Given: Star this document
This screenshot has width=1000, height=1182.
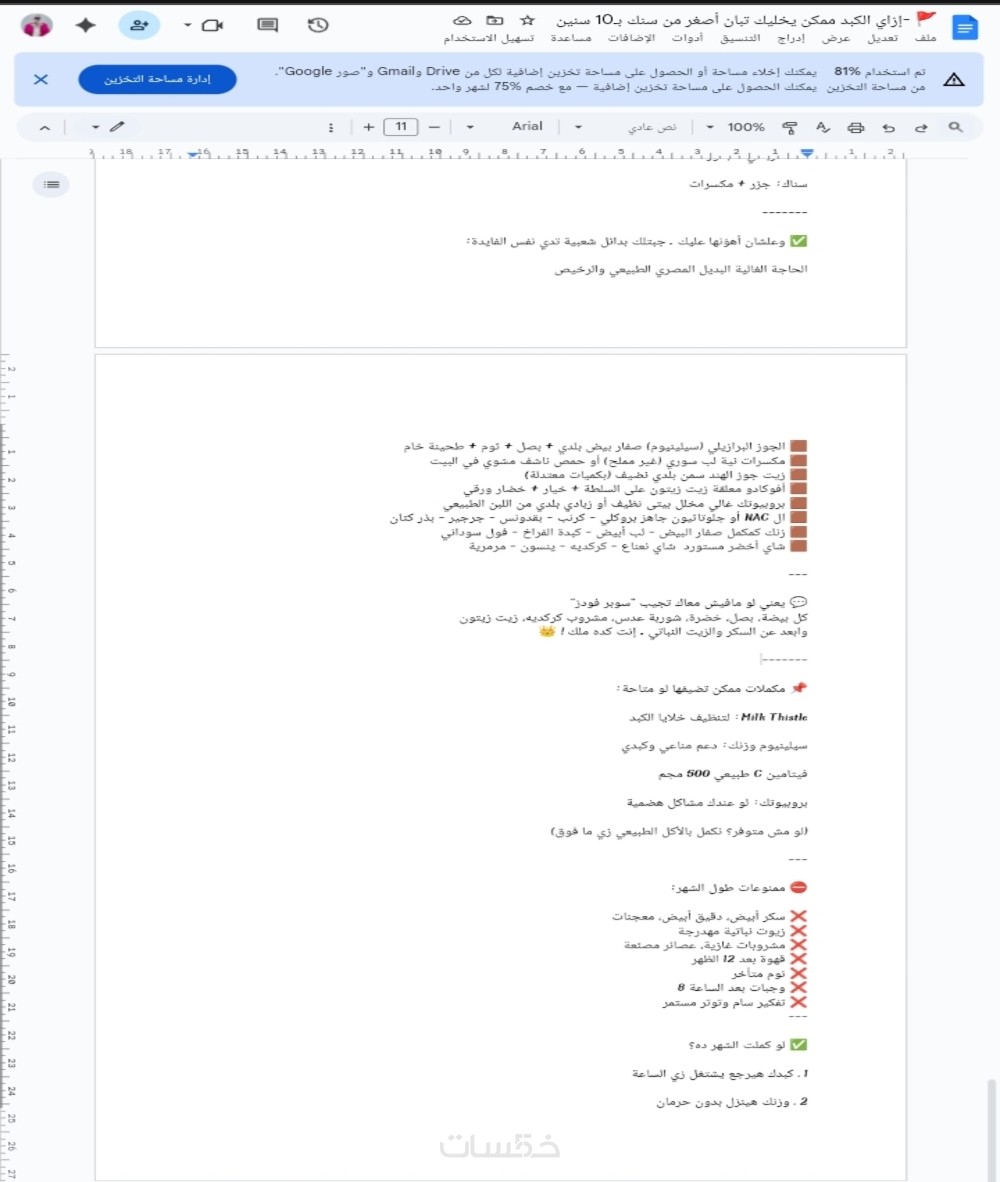Looking at the screenshot, I should pos(528,20).
